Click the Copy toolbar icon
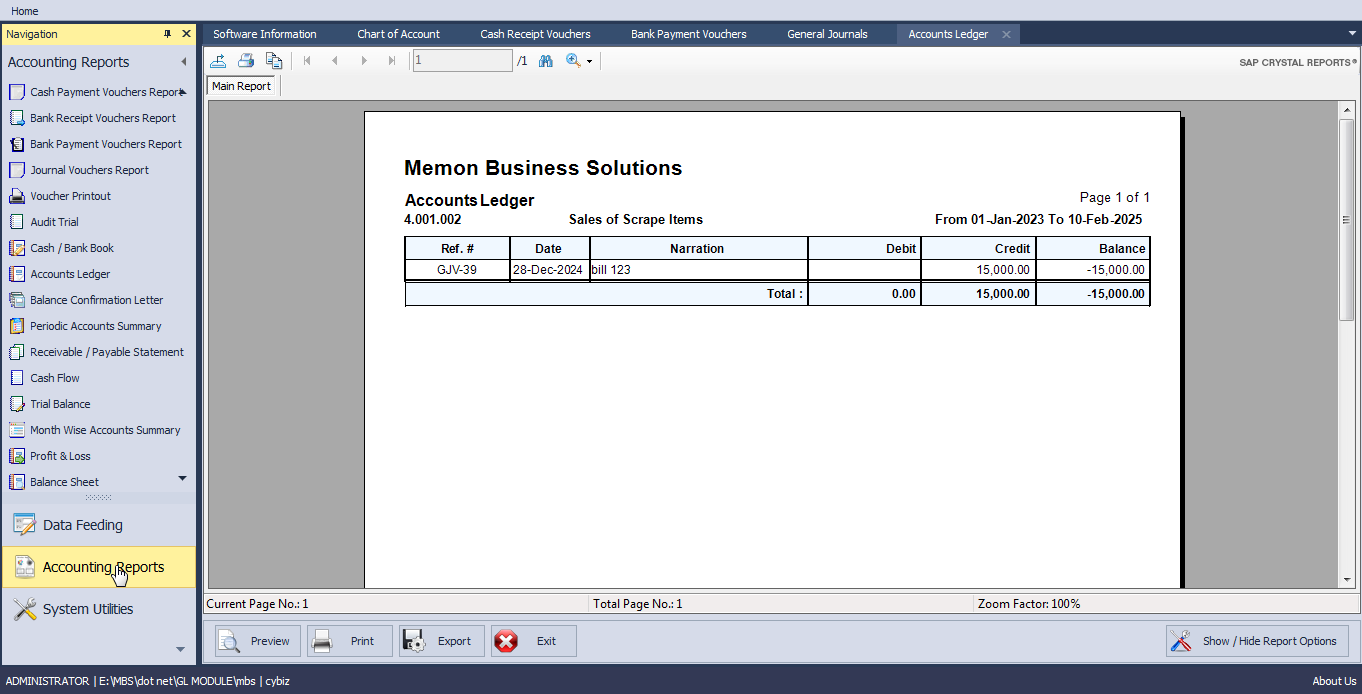Image resolution: width=1362 pixels, height=694 pixels. click(x=274, y=61)
